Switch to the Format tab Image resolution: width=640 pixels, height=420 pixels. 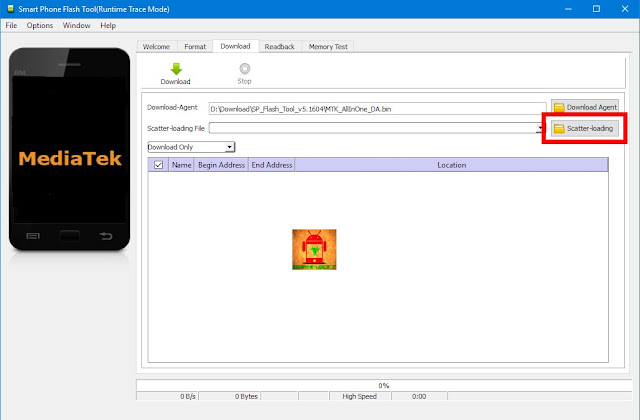(x=195, y=47)
